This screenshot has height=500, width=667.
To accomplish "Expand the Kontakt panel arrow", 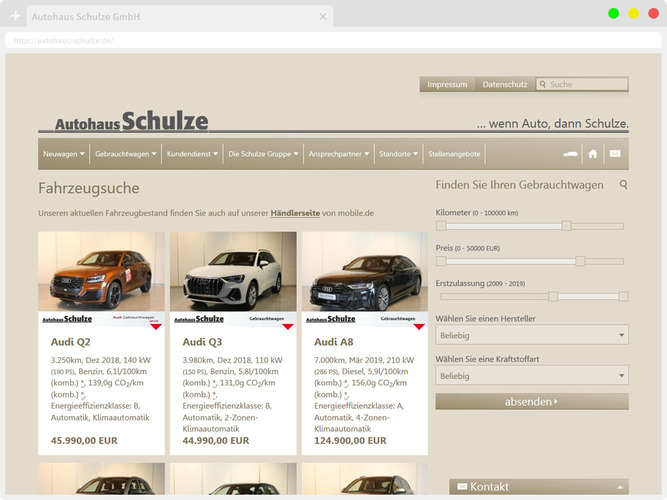I will (x=619, y=487).
